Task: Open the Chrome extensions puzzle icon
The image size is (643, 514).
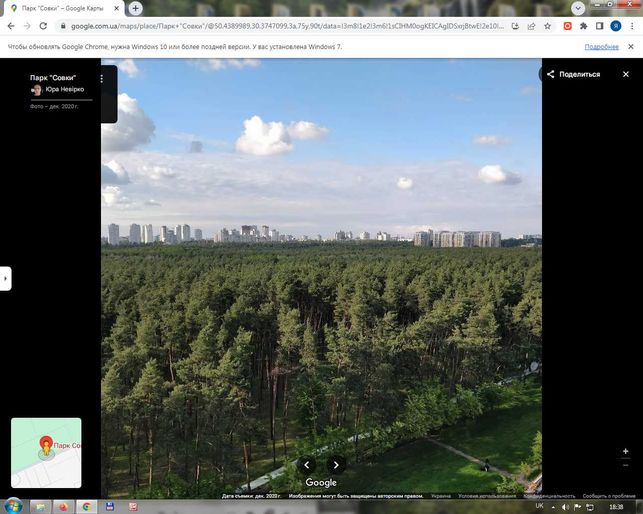Action: [584, 26]
